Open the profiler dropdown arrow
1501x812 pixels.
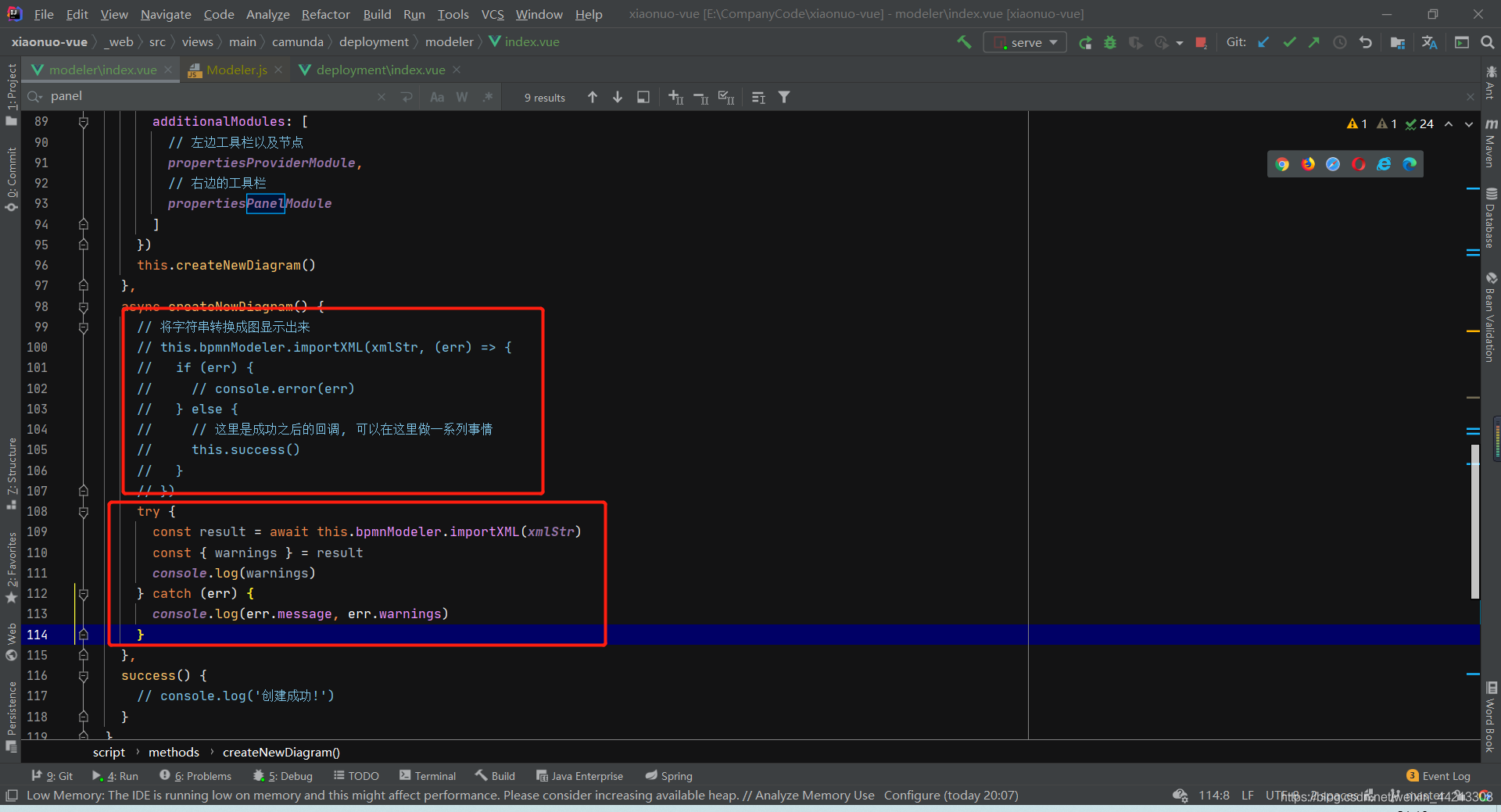pos(1180,43)
